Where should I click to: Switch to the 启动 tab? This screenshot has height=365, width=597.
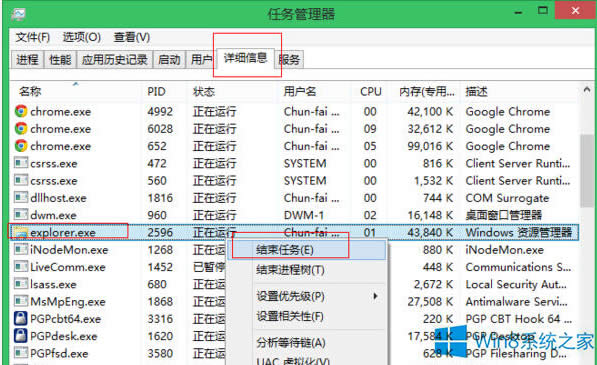(x=169, y=59)
